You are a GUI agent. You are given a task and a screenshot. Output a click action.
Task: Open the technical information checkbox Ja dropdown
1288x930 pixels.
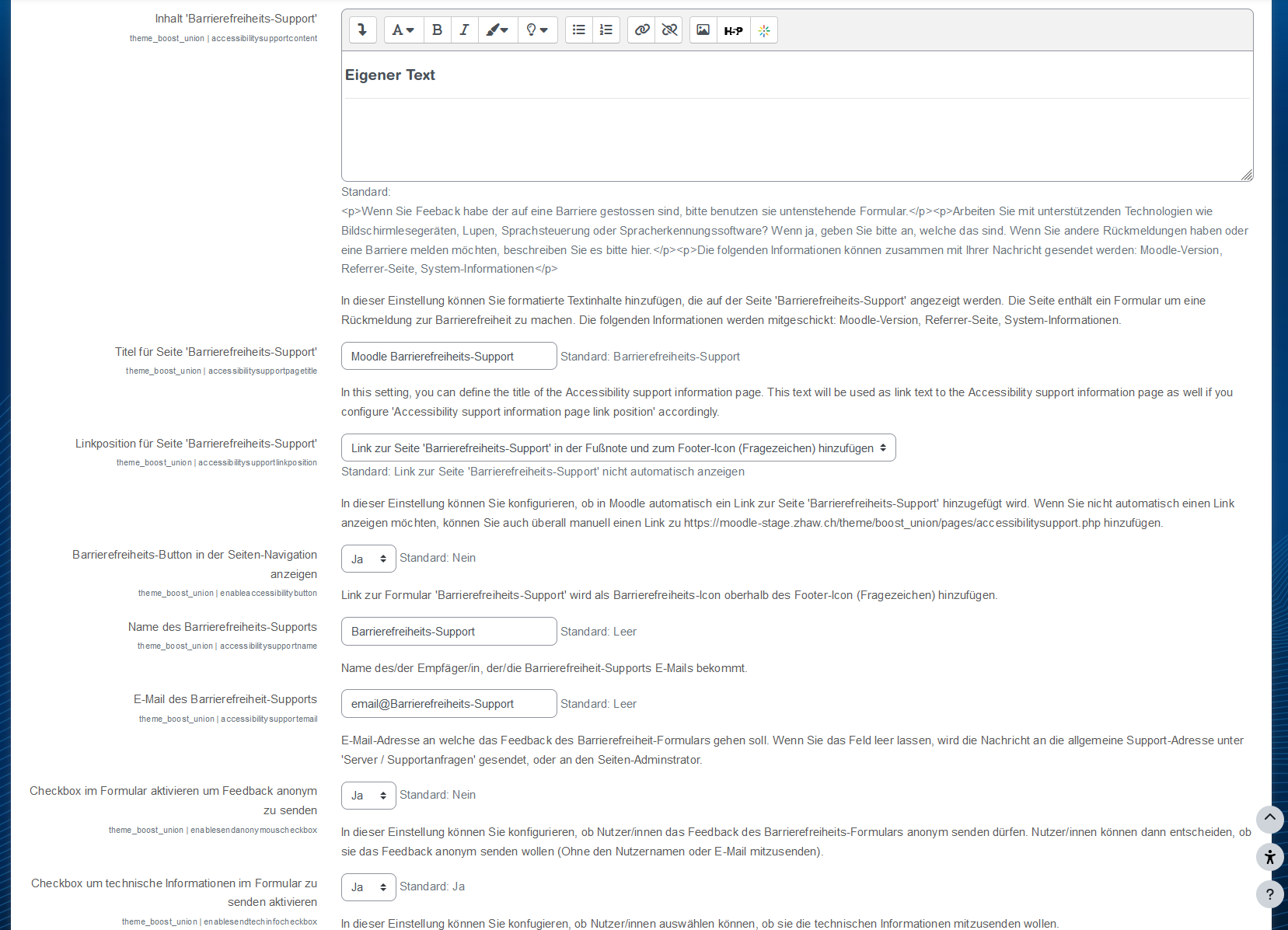click(x=368, y=886)
